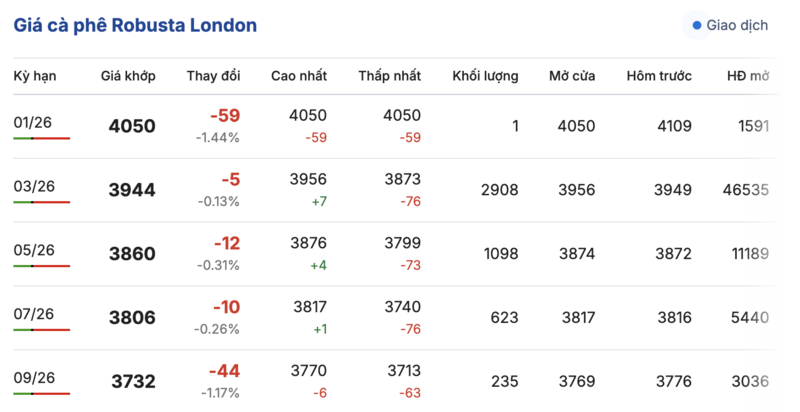Viewport: 800px width, 412px height.
Task: Click the 4050 matched price for 01/26
Action: pyautogui.click(x=132, y=126)
